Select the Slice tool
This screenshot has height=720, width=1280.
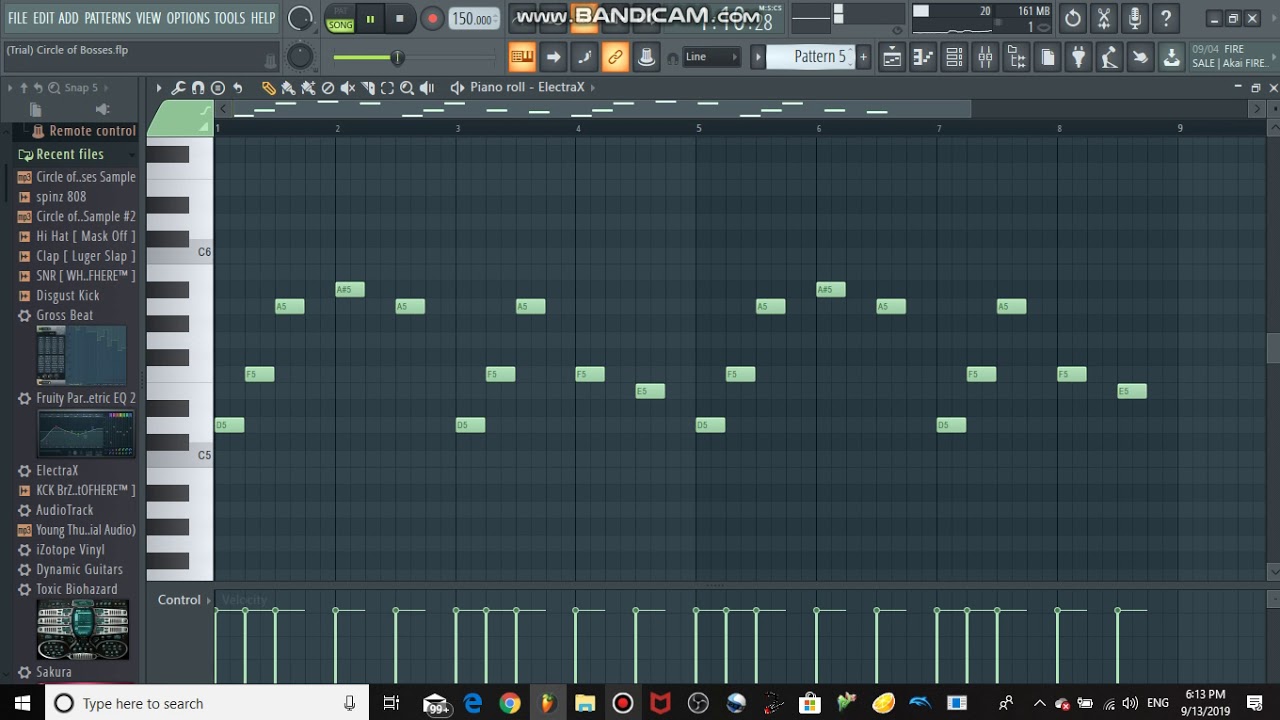[x=367, y=88]
